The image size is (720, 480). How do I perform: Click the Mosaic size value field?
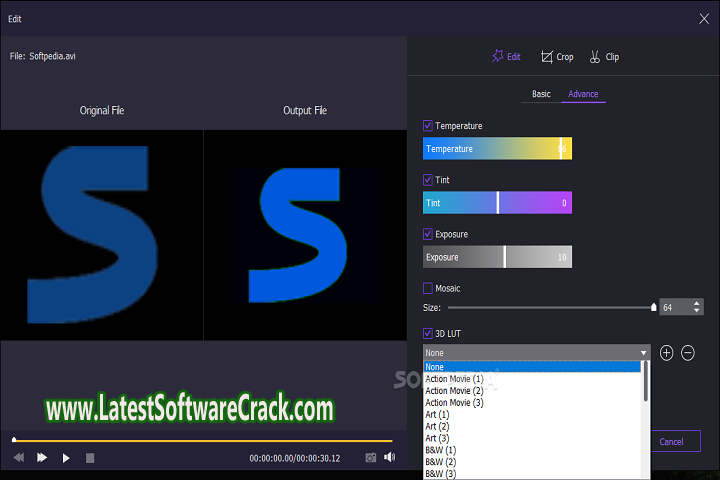click(672, 308)
